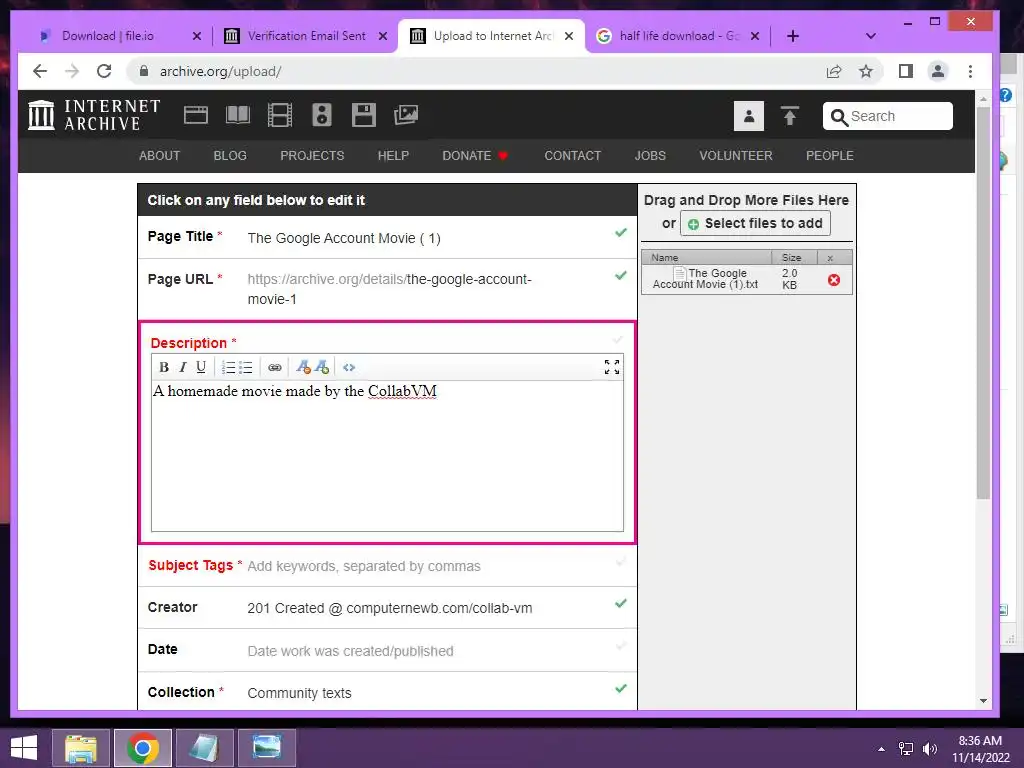Screen dimensions: 1024x768
Task: Edit the Page URL field
Action: 387,289
